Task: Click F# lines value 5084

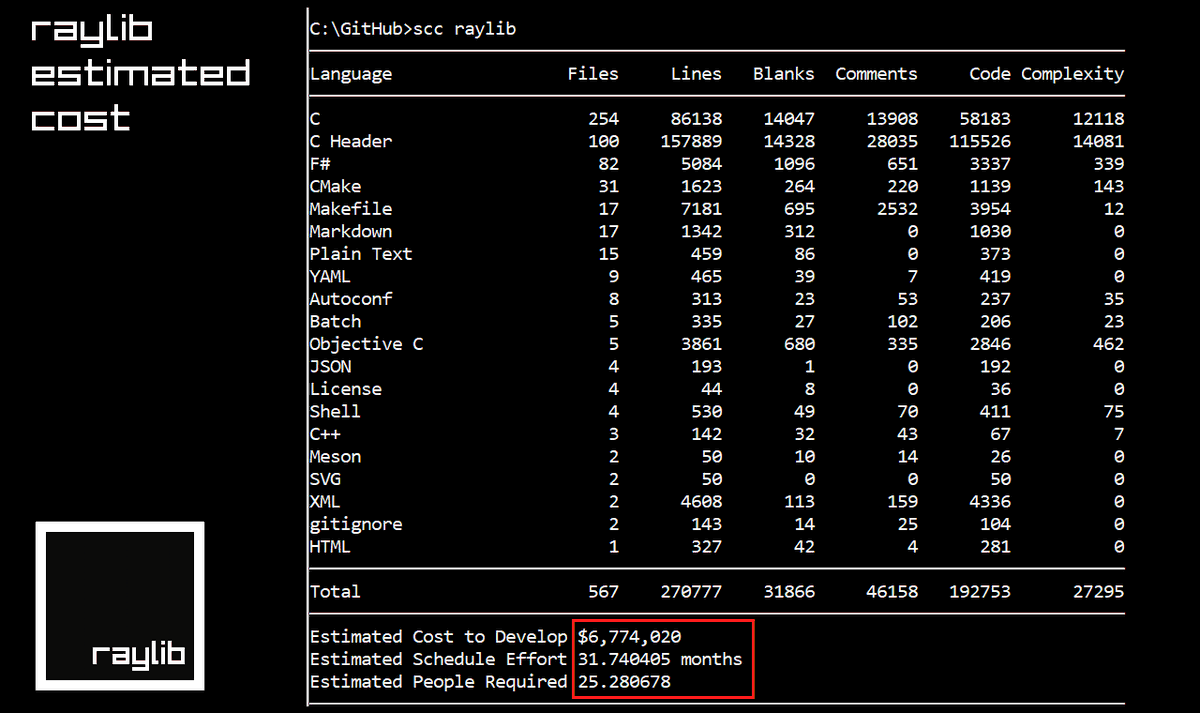Action: pos(701,164)
